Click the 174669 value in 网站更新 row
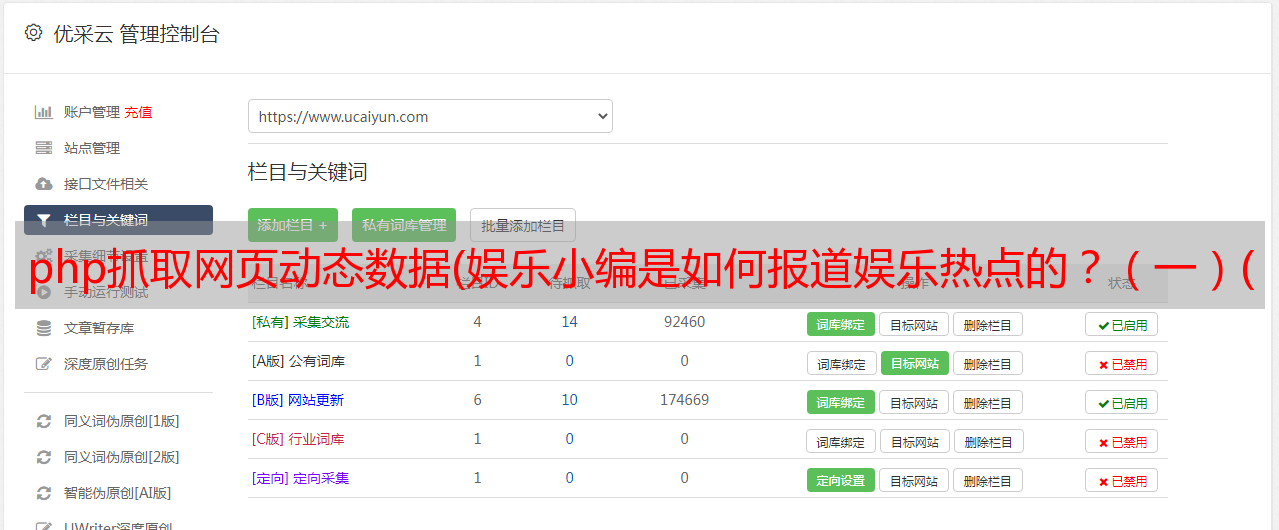This screenshot has width=1279, height=530. tap(684, 400)
